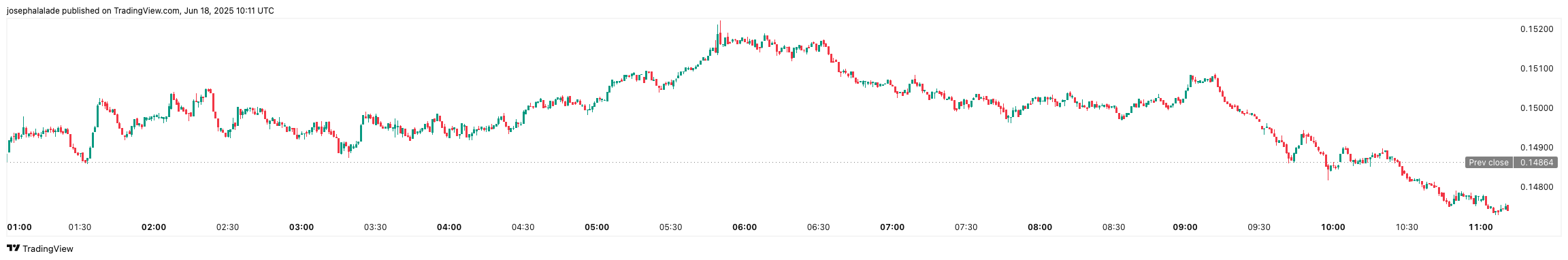1568x260 pixels.
Task: Click the last candlestick after 11:00
Action: (x=1508, y=208)
